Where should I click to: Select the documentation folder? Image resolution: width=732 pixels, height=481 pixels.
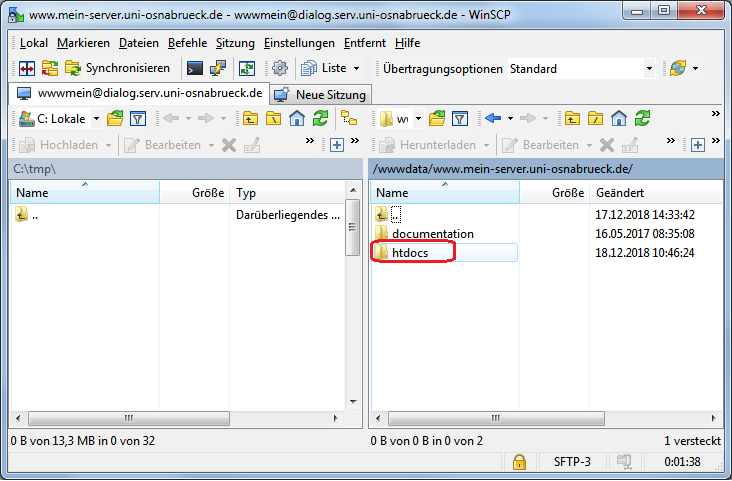click(x=432, y=234)
